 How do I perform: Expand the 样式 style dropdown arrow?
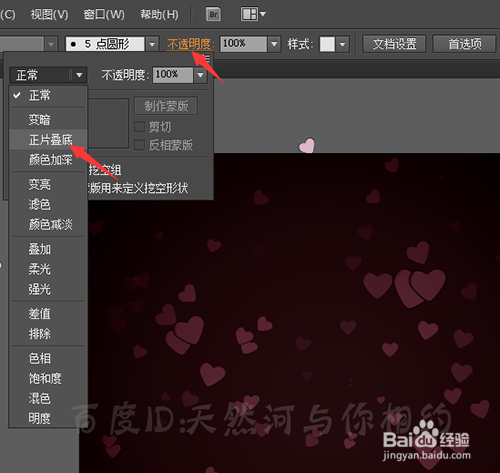(x=342, y=44)
